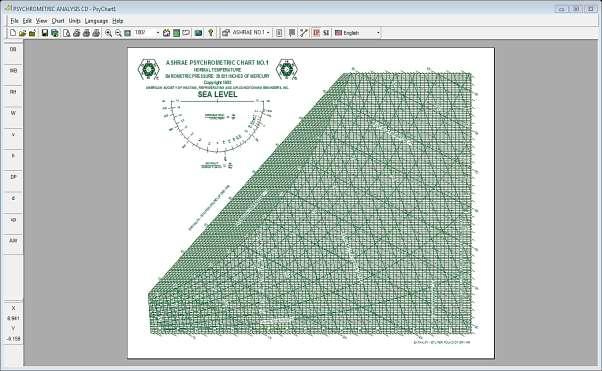Click left ASHRAE logo on chart
This screenshot has height=371, width=602.
tap(149, 70)
